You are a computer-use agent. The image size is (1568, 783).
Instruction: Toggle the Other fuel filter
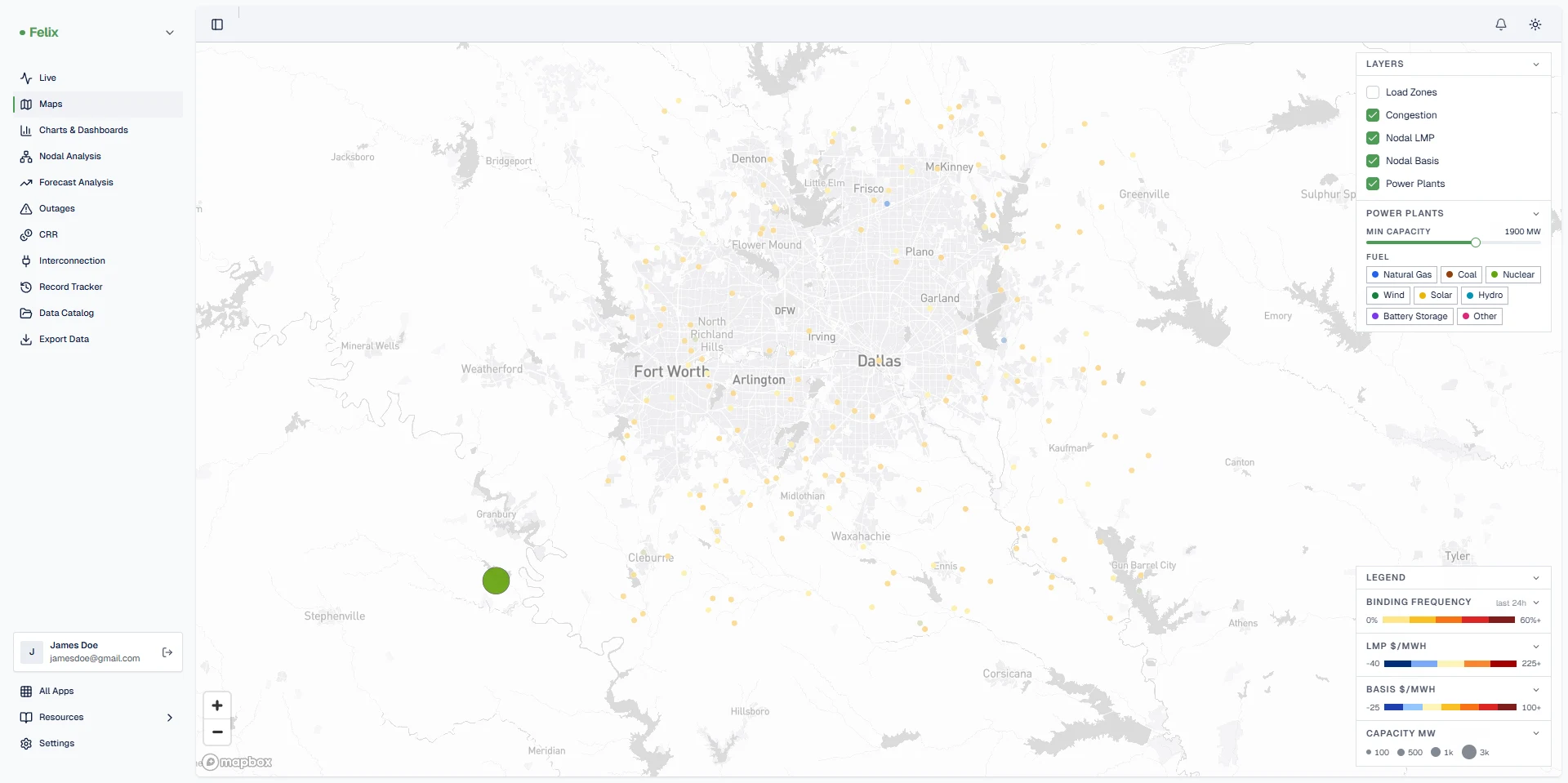(1479, 316)
